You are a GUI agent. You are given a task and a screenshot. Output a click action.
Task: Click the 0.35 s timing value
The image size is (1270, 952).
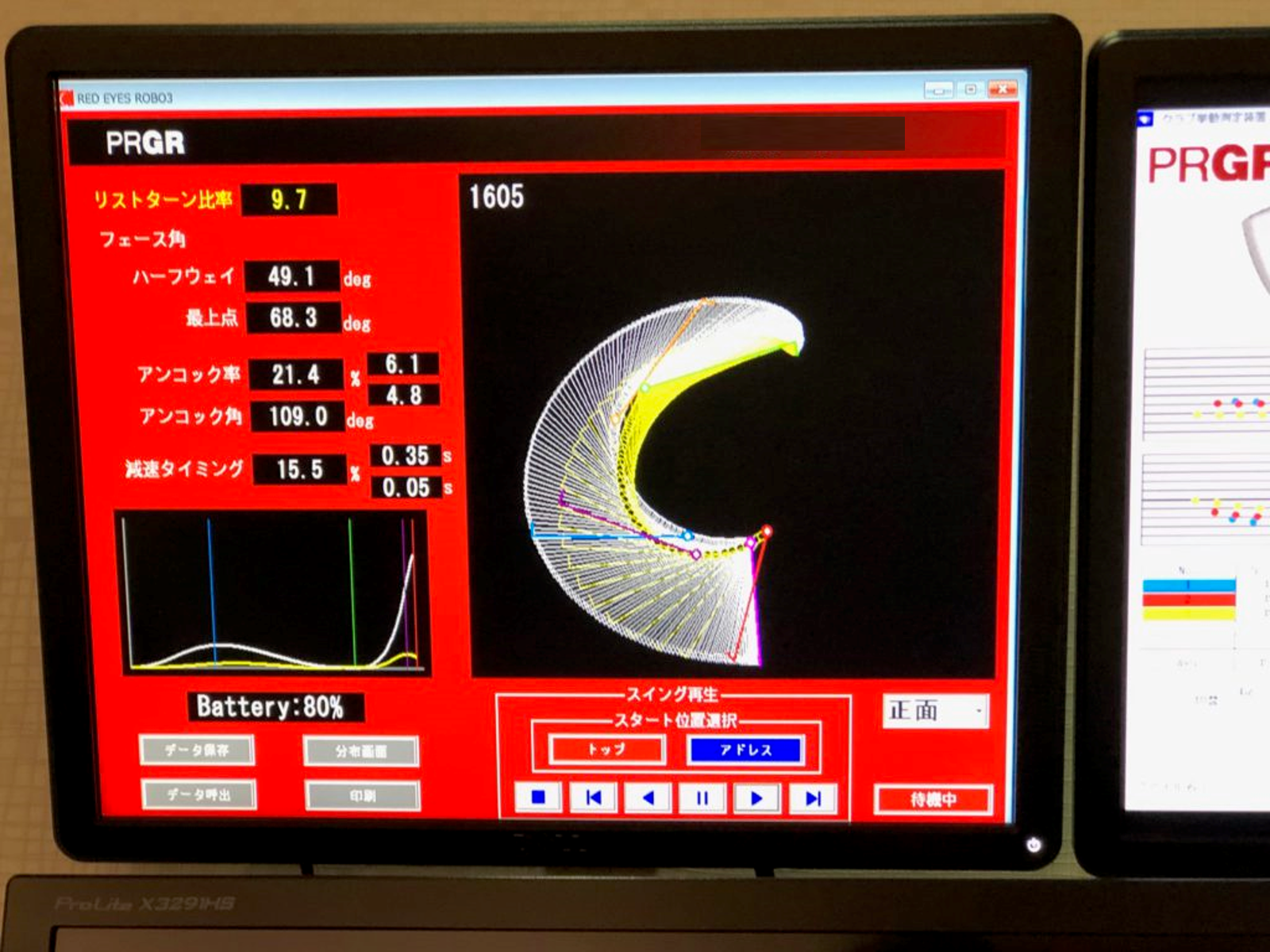pyautogui.click(x=406, y=455)
